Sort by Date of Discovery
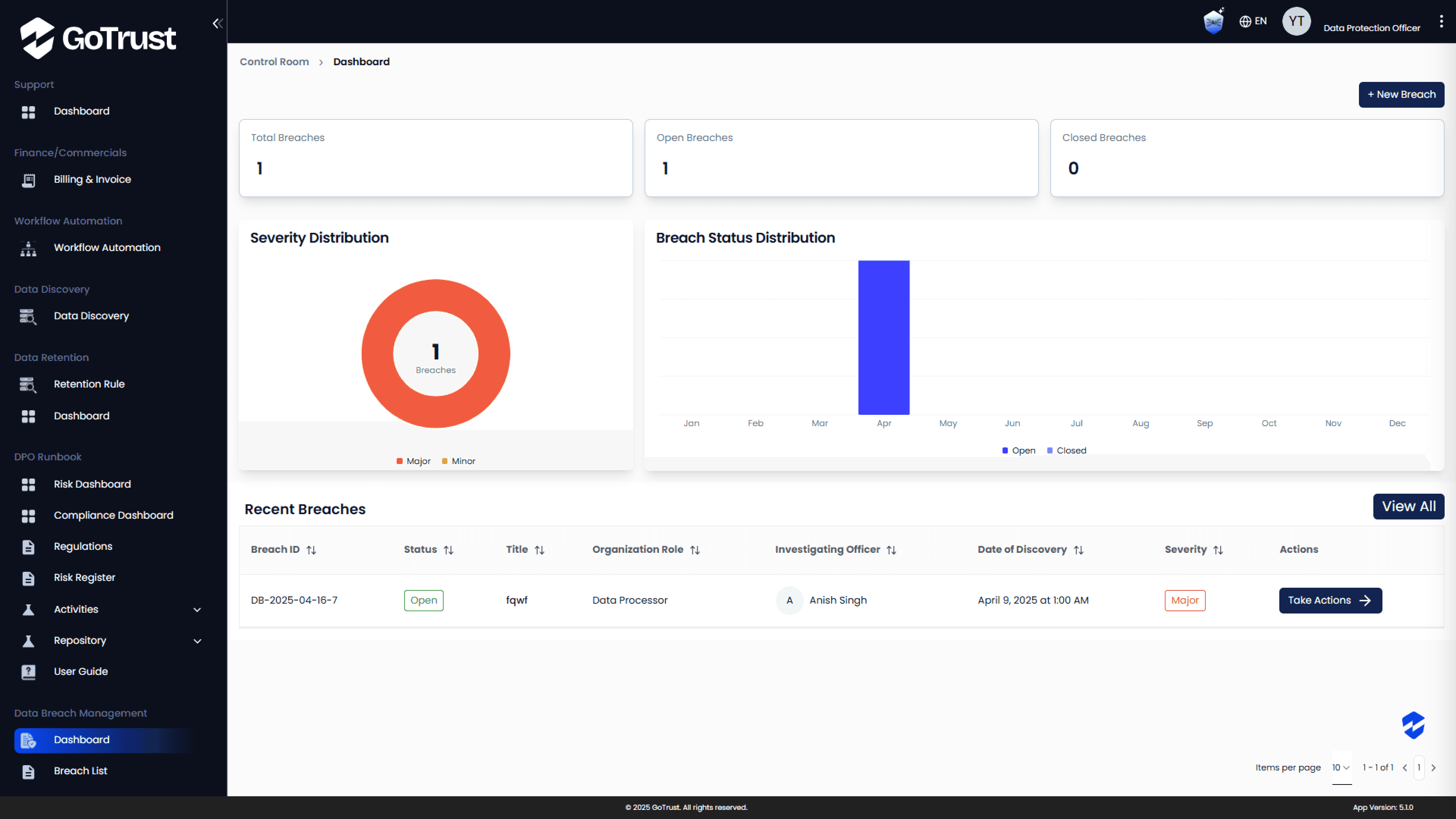The image size is (1456, 819). [x=1078, y=550]
